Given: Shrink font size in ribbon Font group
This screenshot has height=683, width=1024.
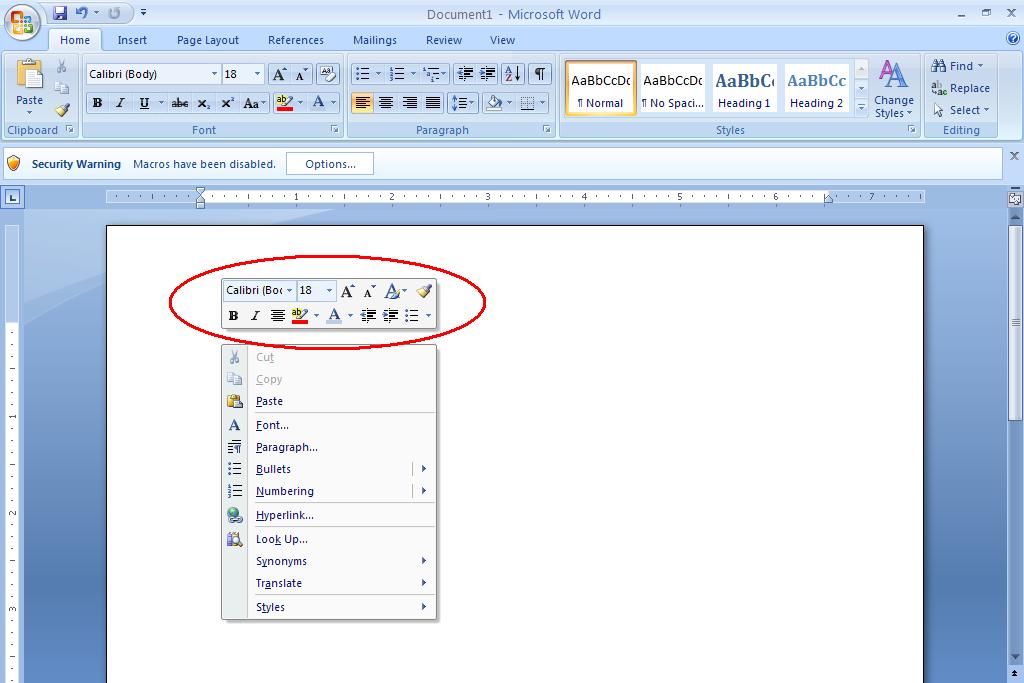Looking at the screenshot, I should [301, 74].
